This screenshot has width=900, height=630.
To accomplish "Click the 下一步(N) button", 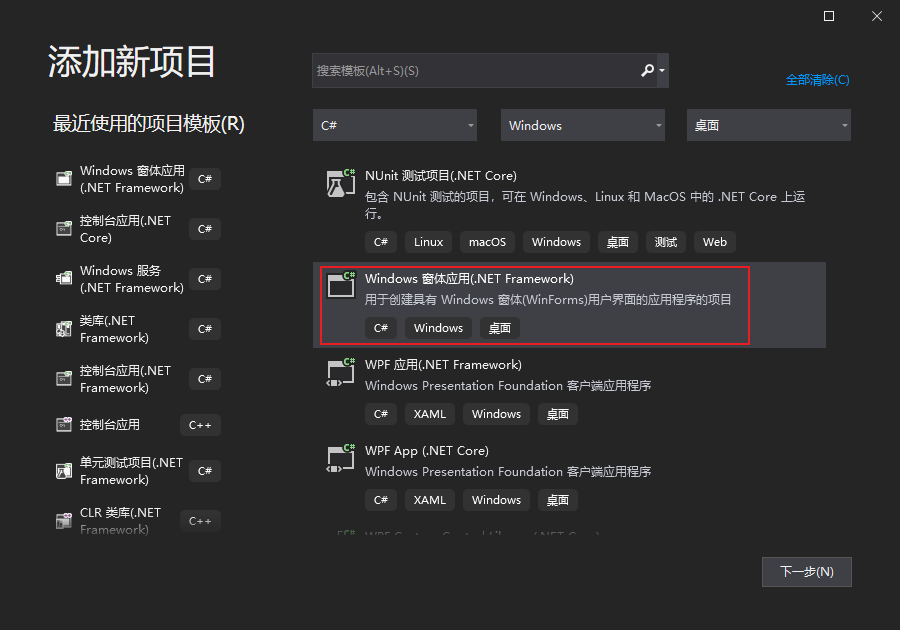I will pos(806,571).
